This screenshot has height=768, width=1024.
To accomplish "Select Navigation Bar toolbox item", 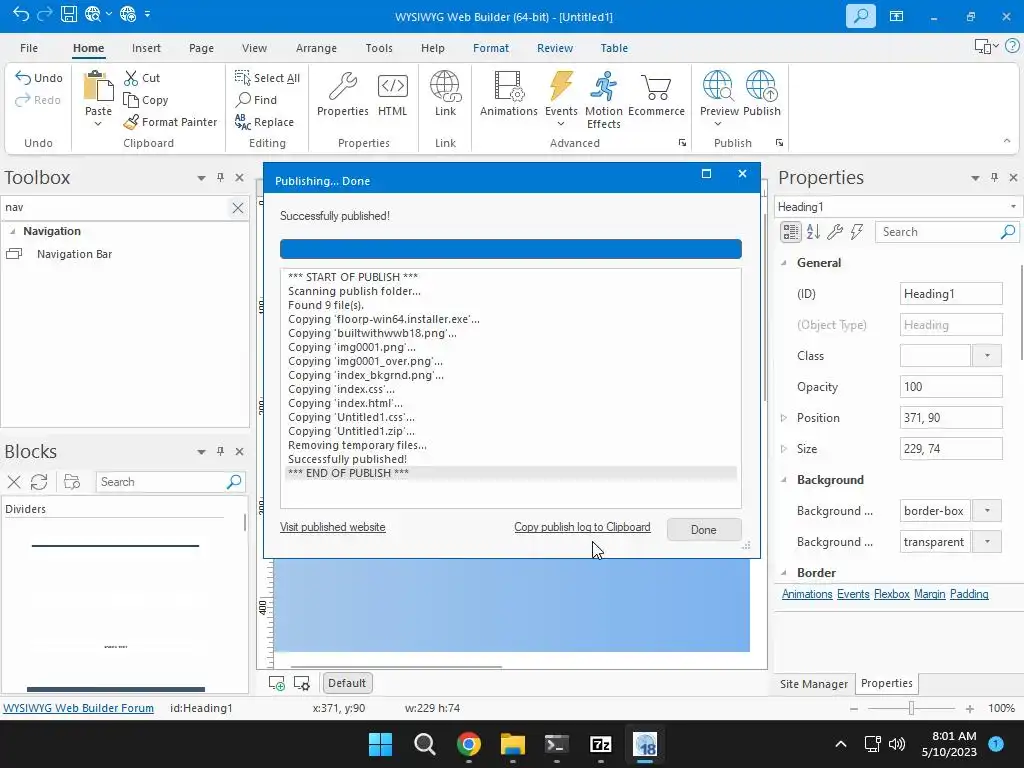I will point(74,254).
